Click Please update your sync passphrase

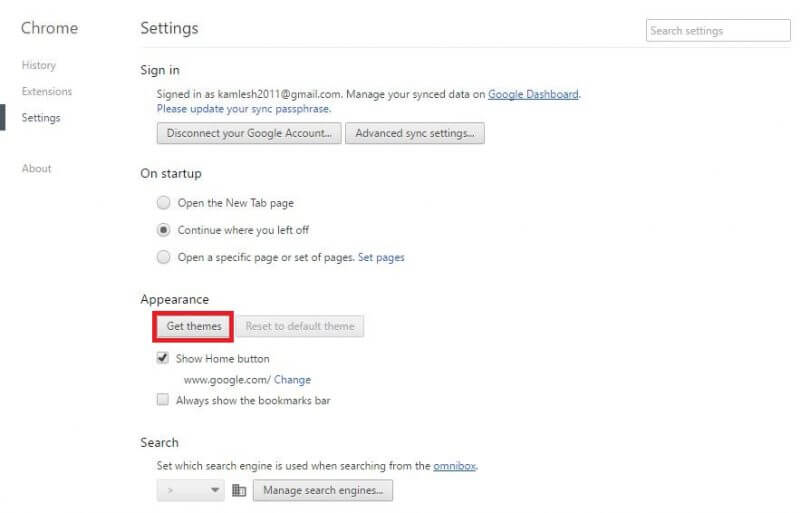pyautogui.click(x=244, y=109)
